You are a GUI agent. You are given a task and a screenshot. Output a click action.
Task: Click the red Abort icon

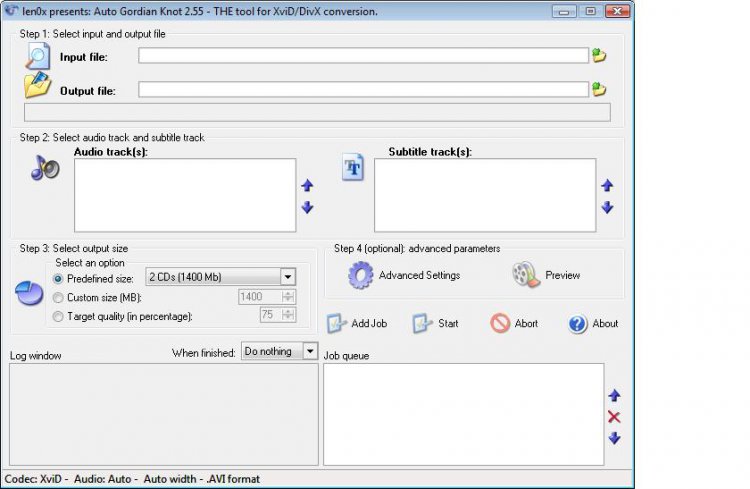pyautogui.click(x=500, y=323)
